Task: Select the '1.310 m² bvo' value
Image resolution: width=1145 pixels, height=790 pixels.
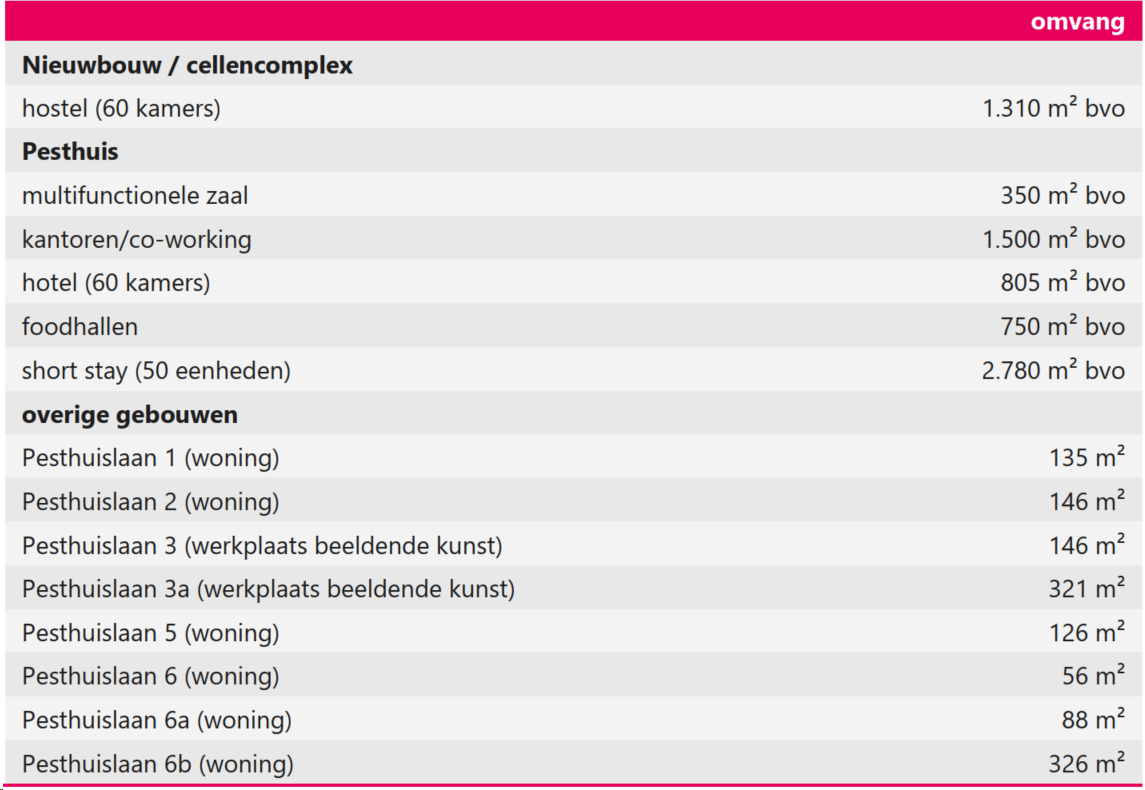Action: tap(1053, 109)
